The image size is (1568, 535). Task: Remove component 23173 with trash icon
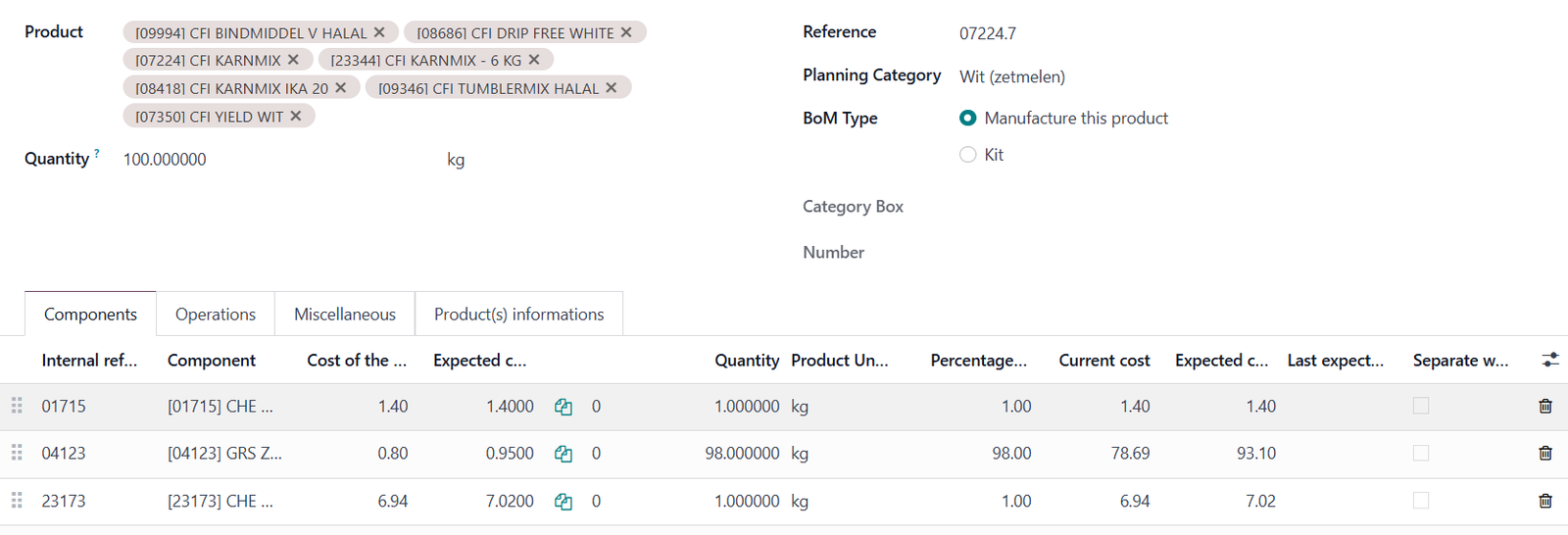[x=1544, y=501]
